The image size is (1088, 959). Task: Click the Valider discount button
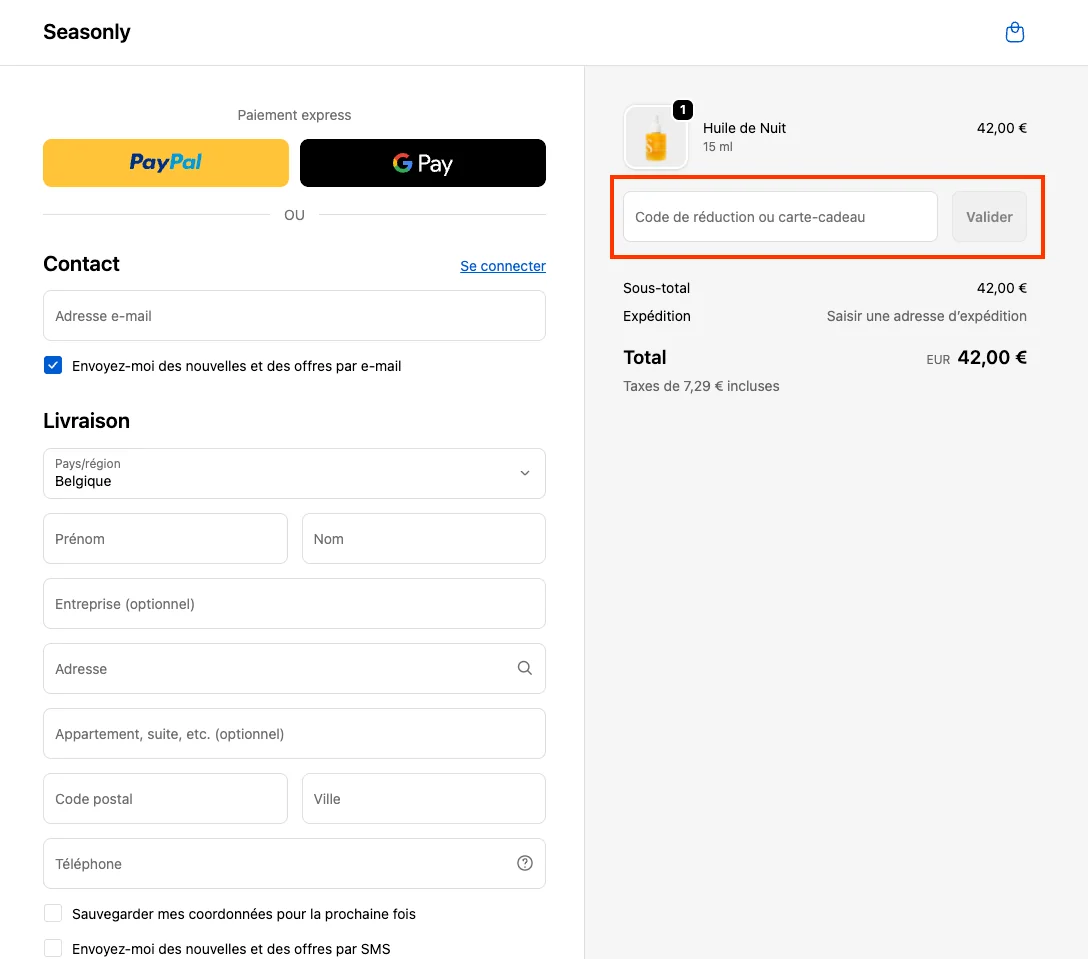pyautogui.click(x=989, y=217)
